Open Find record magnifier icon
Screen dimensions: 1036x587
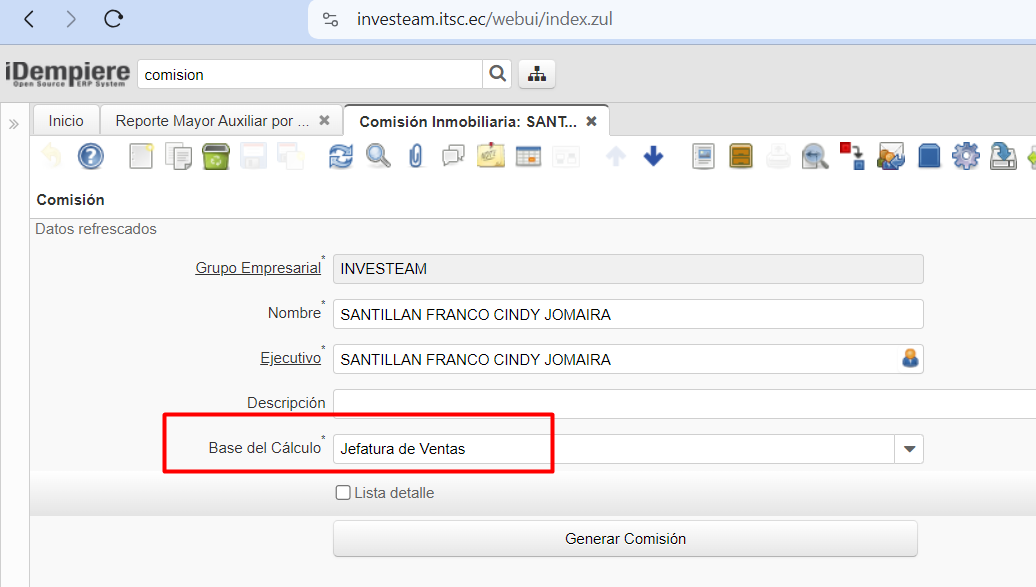click(x=378, y=156)
